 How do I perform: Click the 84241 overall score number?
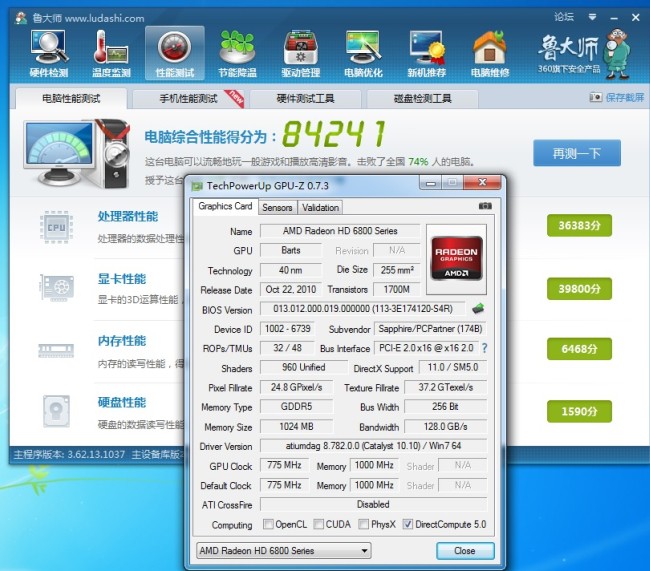tap(334, 134)
